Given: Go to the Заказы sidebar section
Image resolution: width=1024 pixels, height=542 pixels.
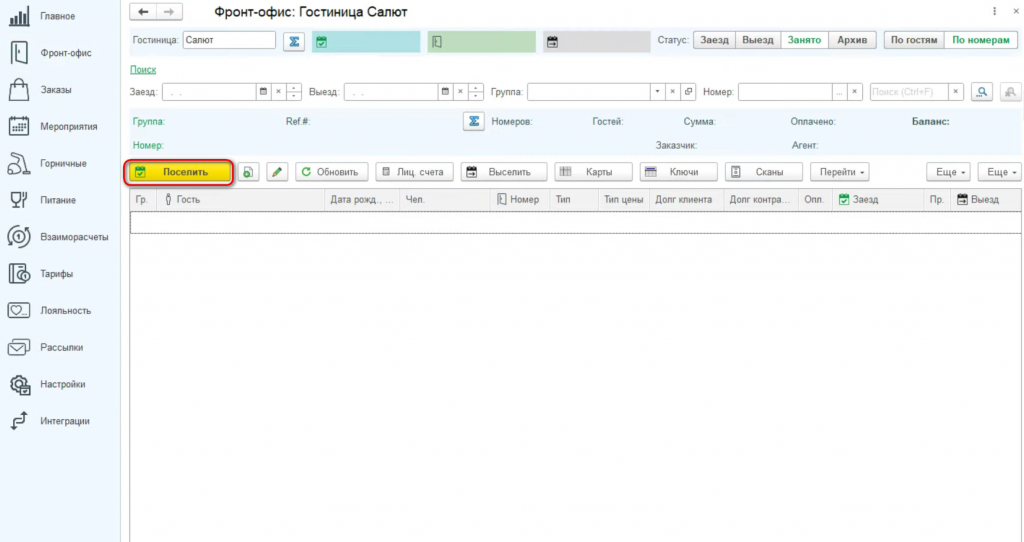Looking at the screenshot, I should (40, 89).
